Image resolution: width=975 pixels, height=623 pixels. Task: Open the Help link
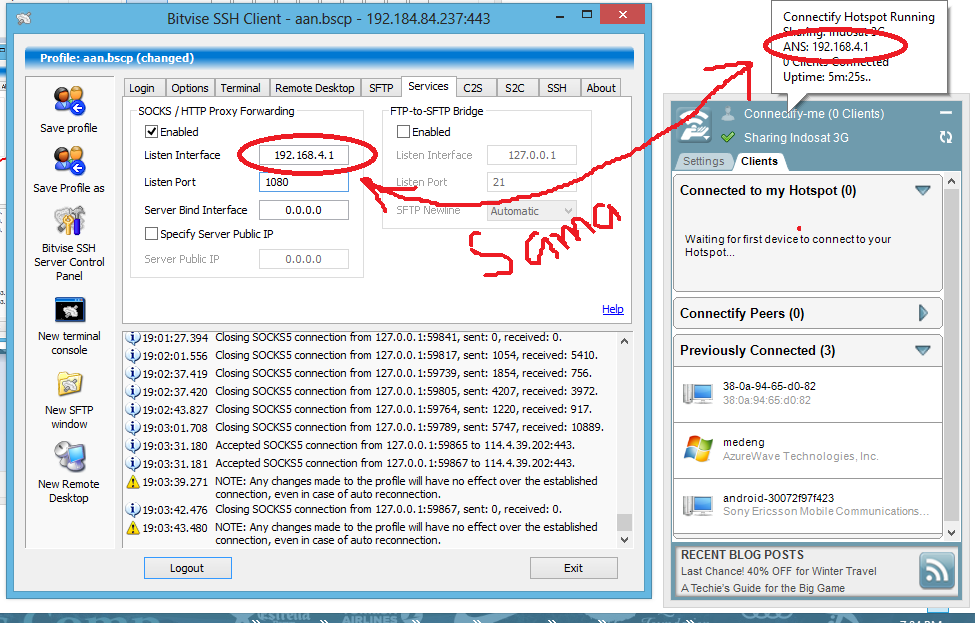[612, 309]
